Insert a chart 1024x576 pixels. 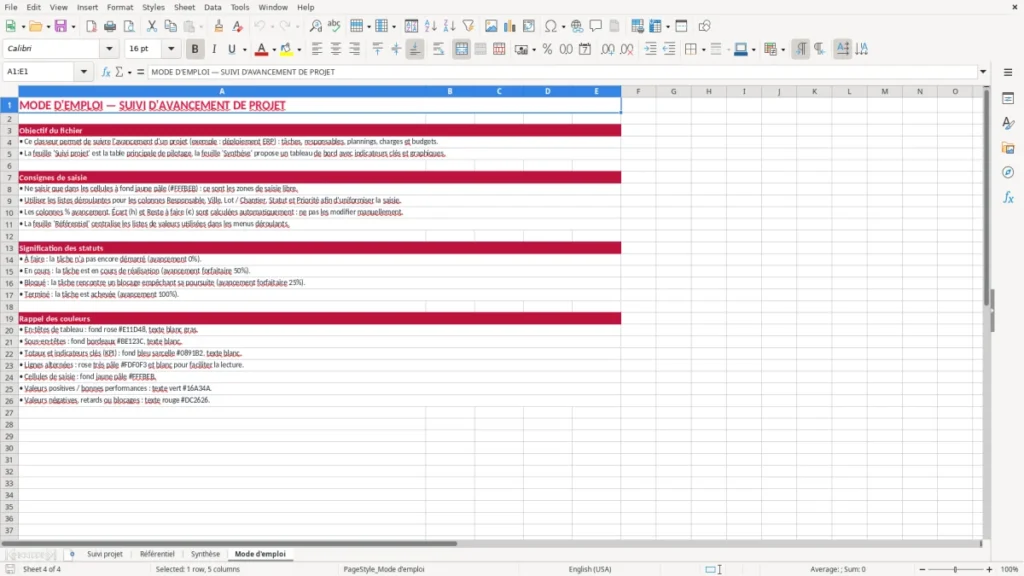(509, 26)
